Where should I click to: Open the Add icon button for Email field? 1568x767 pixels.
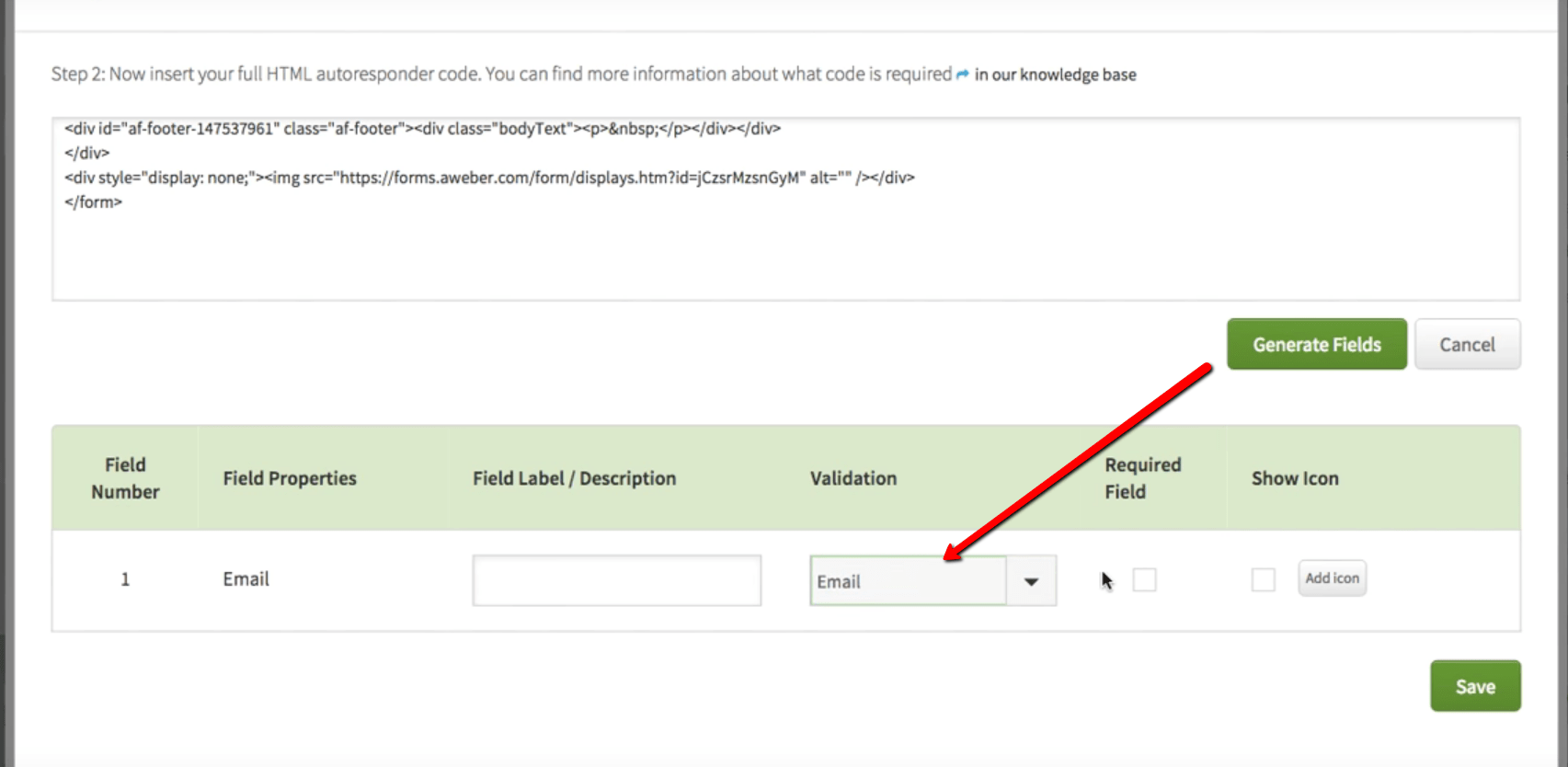pos(1332,578)
